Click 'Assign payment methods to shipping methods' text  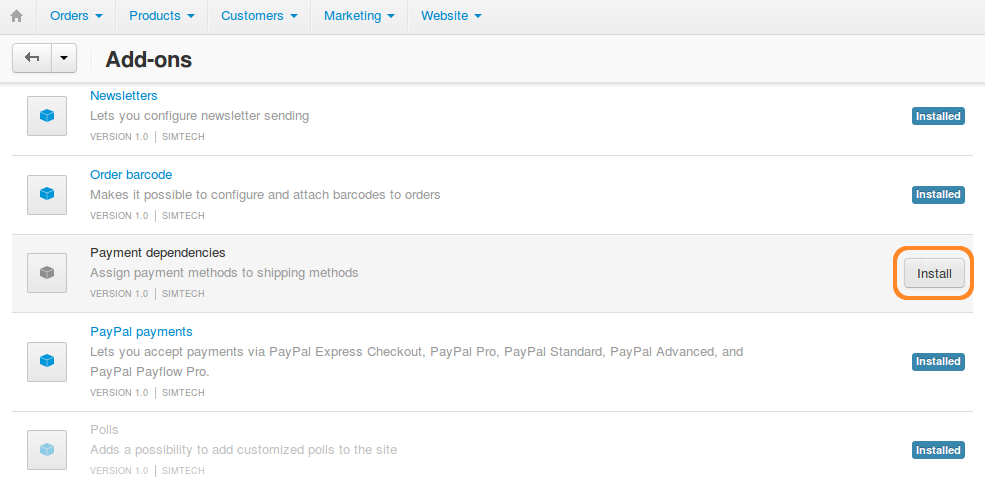pos(224,273)
